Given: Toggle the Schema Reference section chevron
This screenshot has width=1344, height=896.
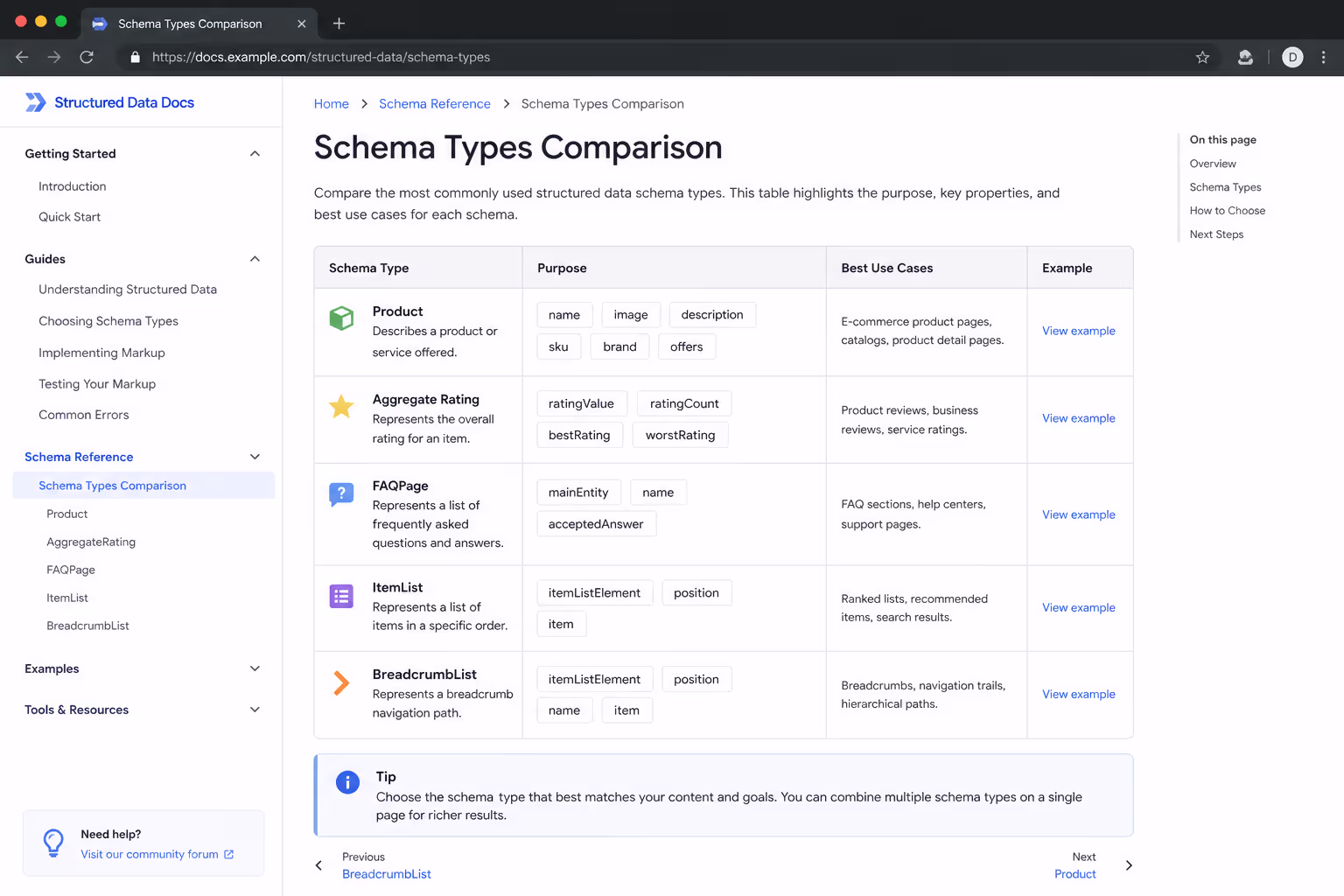Looking at the screenshot, I should [255, 457].
